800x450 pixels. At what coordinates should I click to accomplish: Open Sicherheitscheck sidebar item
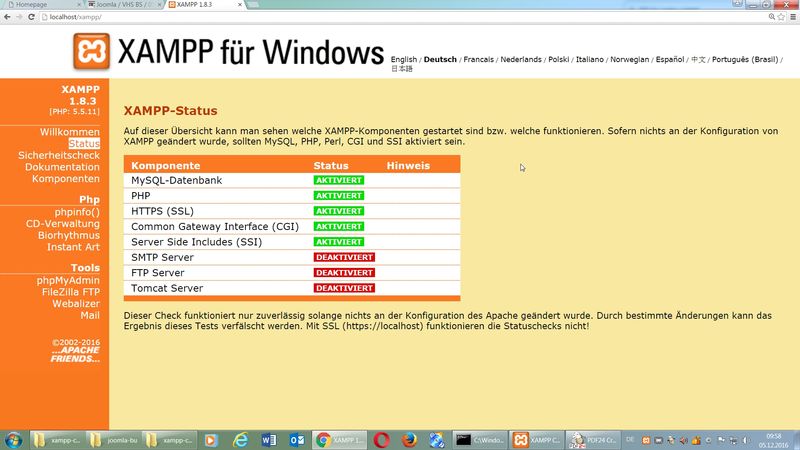[x=59, y=156]
